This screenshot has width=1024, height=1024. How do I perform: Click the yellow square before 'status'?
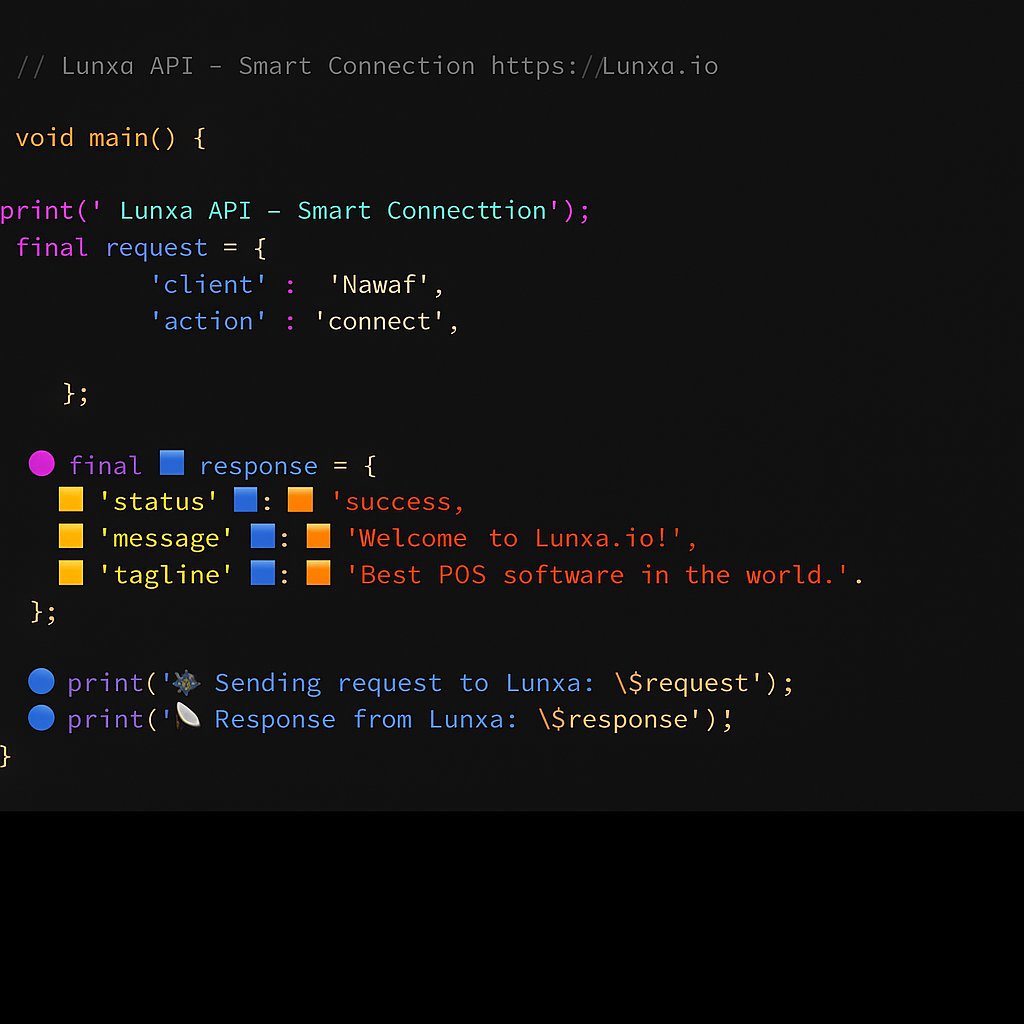tap(70, 499)
